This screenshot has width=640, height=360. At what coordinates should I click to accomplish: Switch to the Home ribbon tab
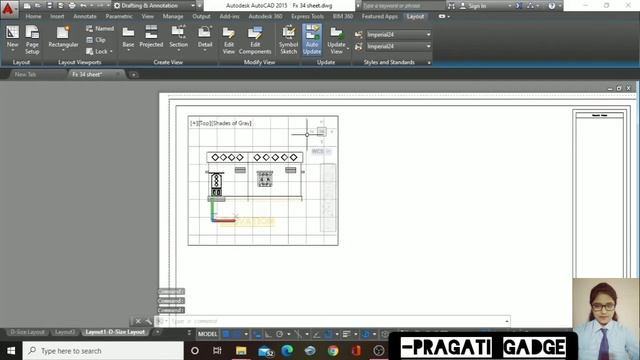coord(33,16)
